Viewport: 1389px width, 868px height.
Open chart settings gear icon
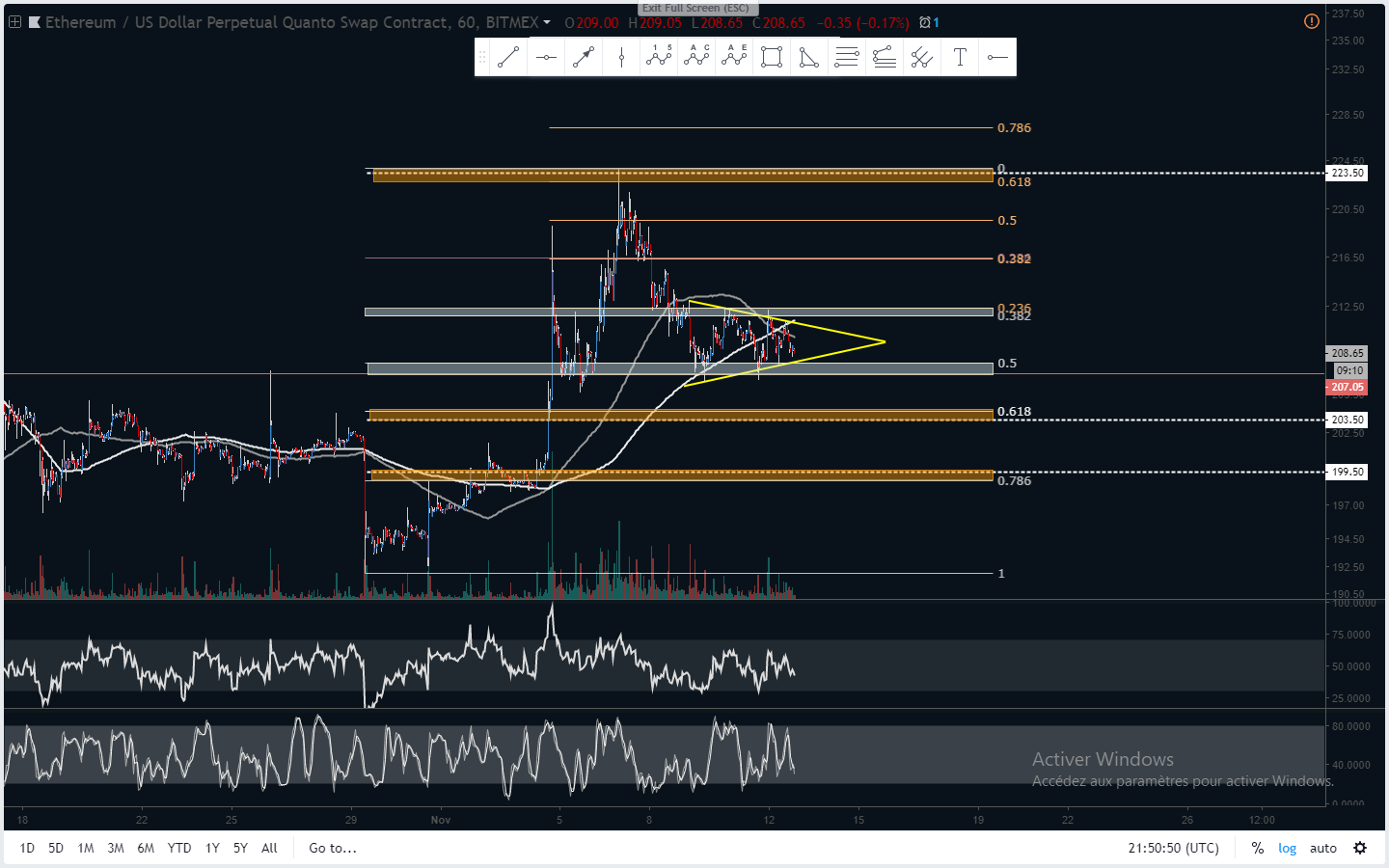click(x=1360, y=848)
